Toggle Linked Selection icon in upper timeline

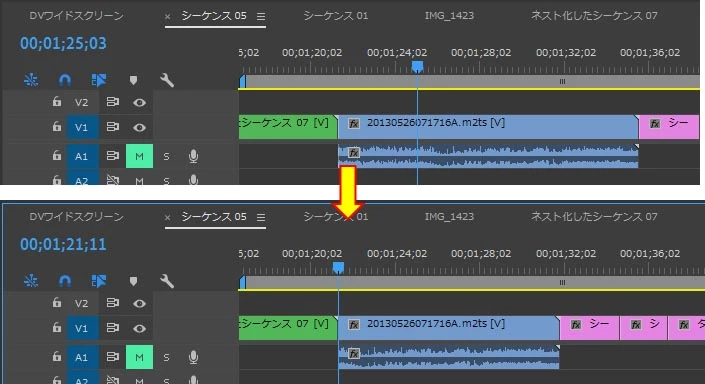(99, 80)
